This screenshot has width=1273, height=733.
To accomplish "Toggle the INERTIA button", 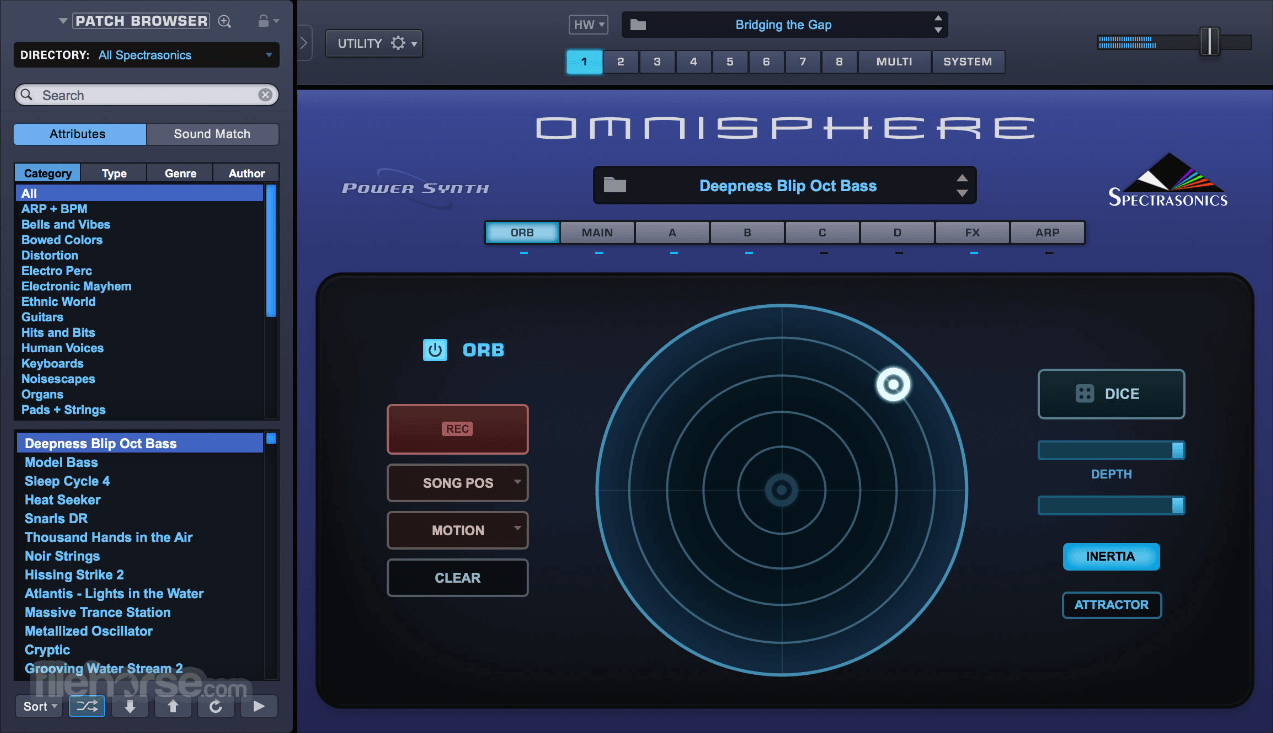I will (x=1111, y=556).
